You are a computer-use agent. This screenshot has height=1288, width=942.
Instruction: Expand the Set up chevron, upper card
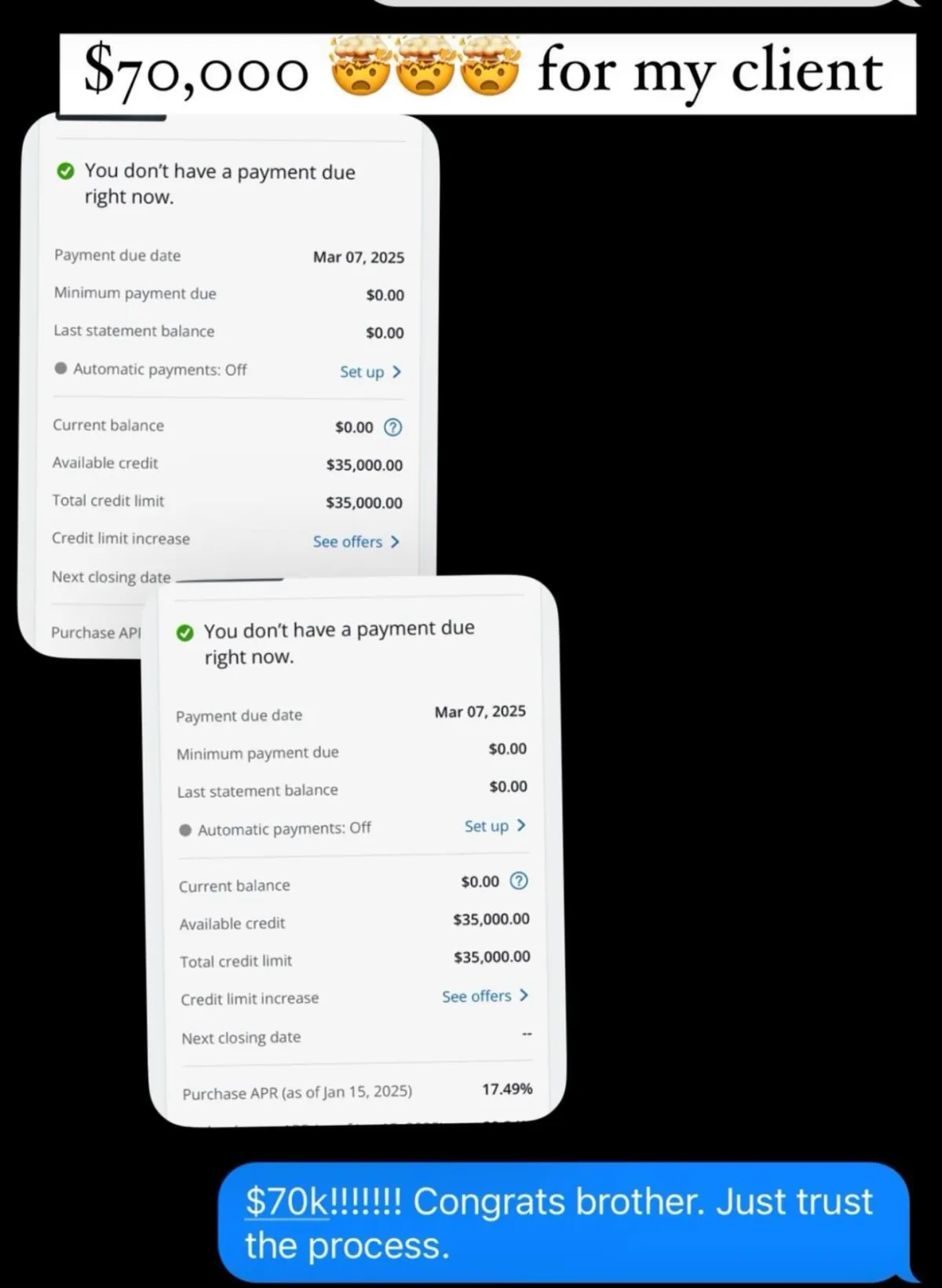coord(396,371)
